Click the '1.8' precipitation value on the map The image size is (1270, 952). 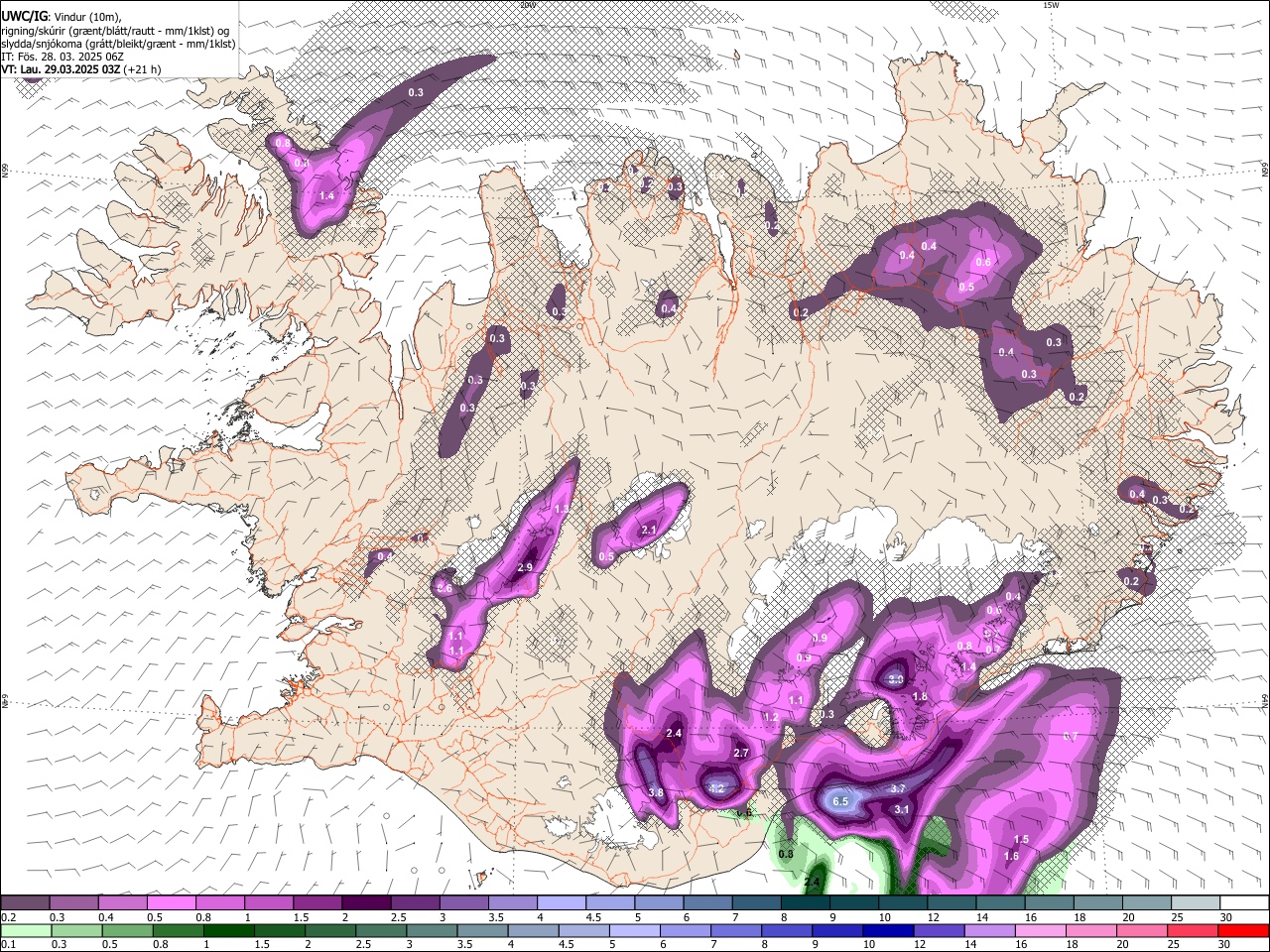tap(920, 697)
